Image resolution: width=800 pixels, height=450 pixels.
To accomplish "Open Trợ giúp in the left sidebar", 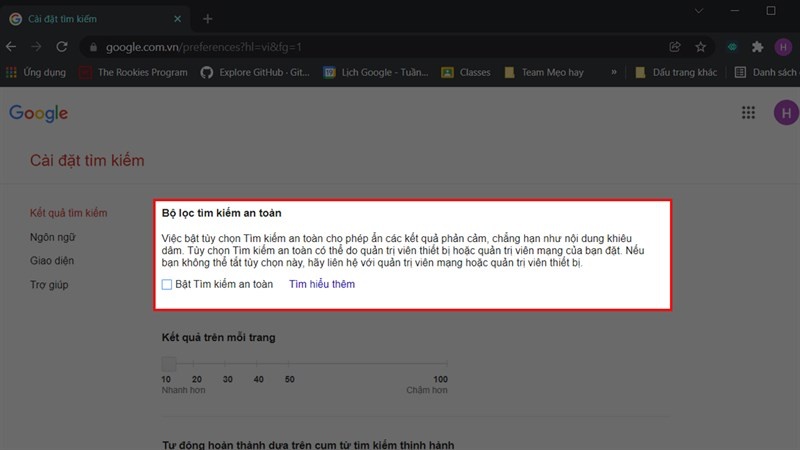I will [x=48, y=285].
